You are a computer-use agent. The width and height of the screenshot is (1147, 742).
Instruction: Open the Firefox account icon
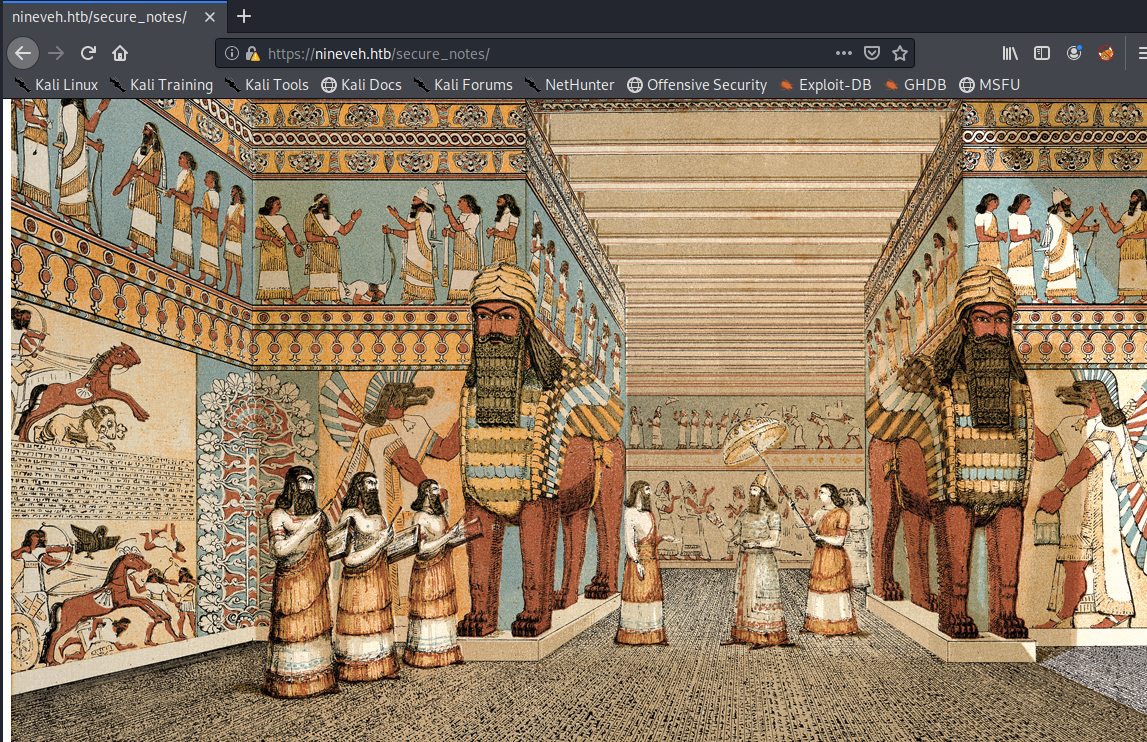(x=1074, y=53)
